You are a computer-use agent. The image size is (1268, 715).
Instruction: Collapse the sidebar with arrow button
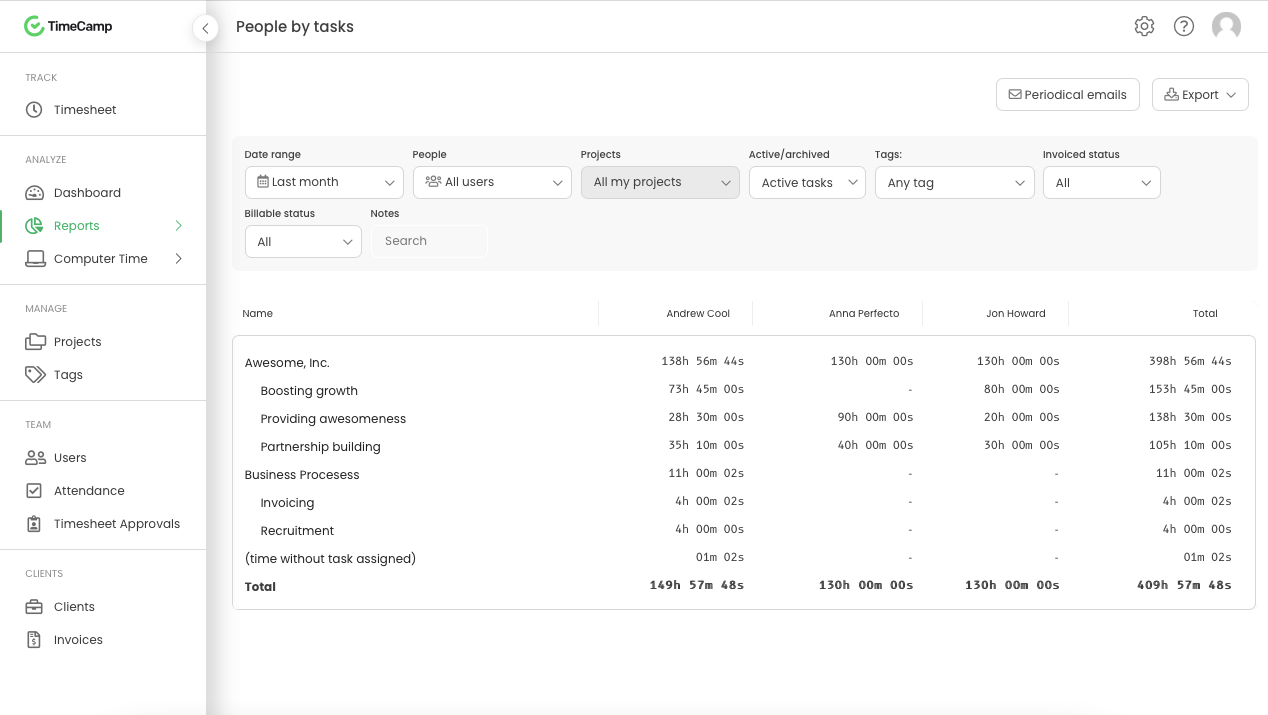pos(205,28)
